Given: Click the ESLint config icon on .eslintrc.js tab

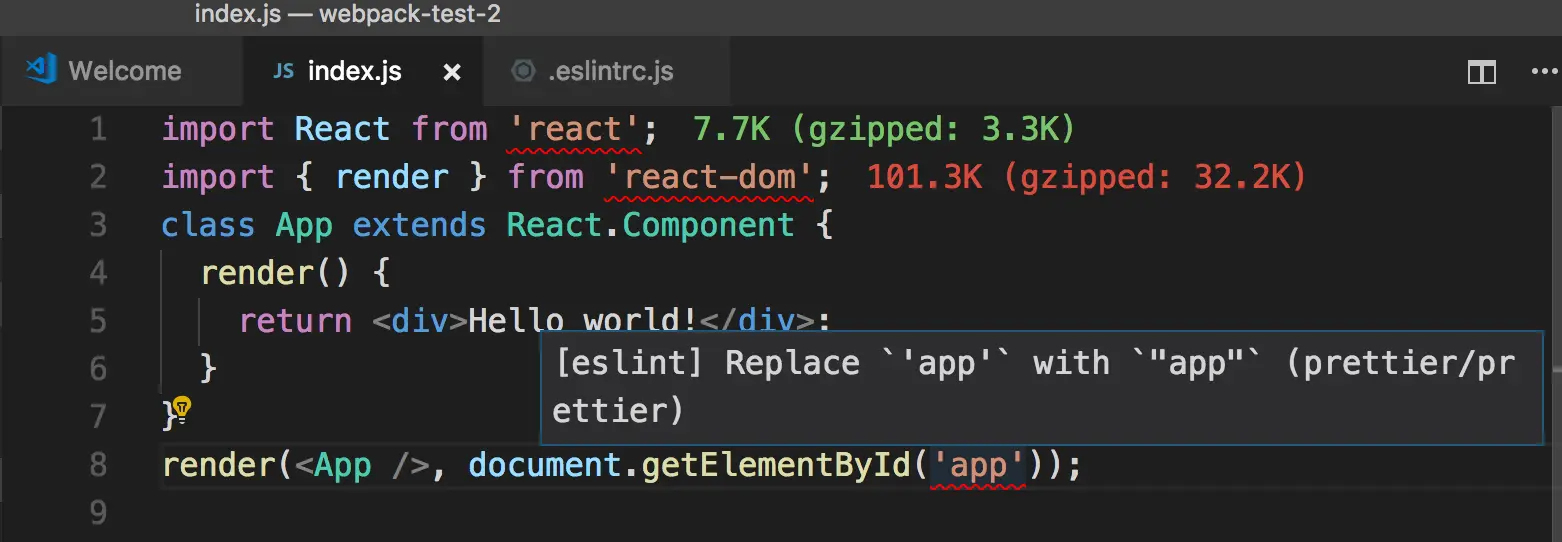Looking at the screenshot, I should 522,72.
